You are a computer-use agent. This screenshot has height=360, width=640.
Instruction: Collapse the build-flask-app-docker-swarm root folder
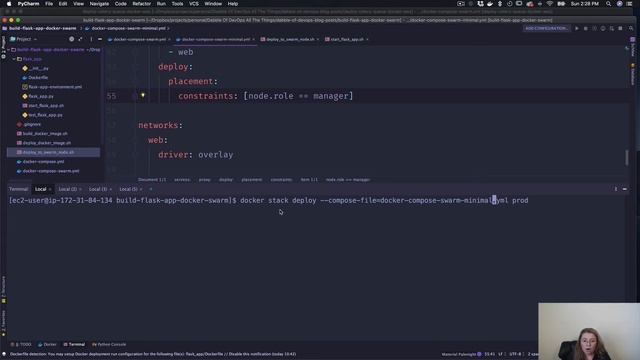[9, 50]
